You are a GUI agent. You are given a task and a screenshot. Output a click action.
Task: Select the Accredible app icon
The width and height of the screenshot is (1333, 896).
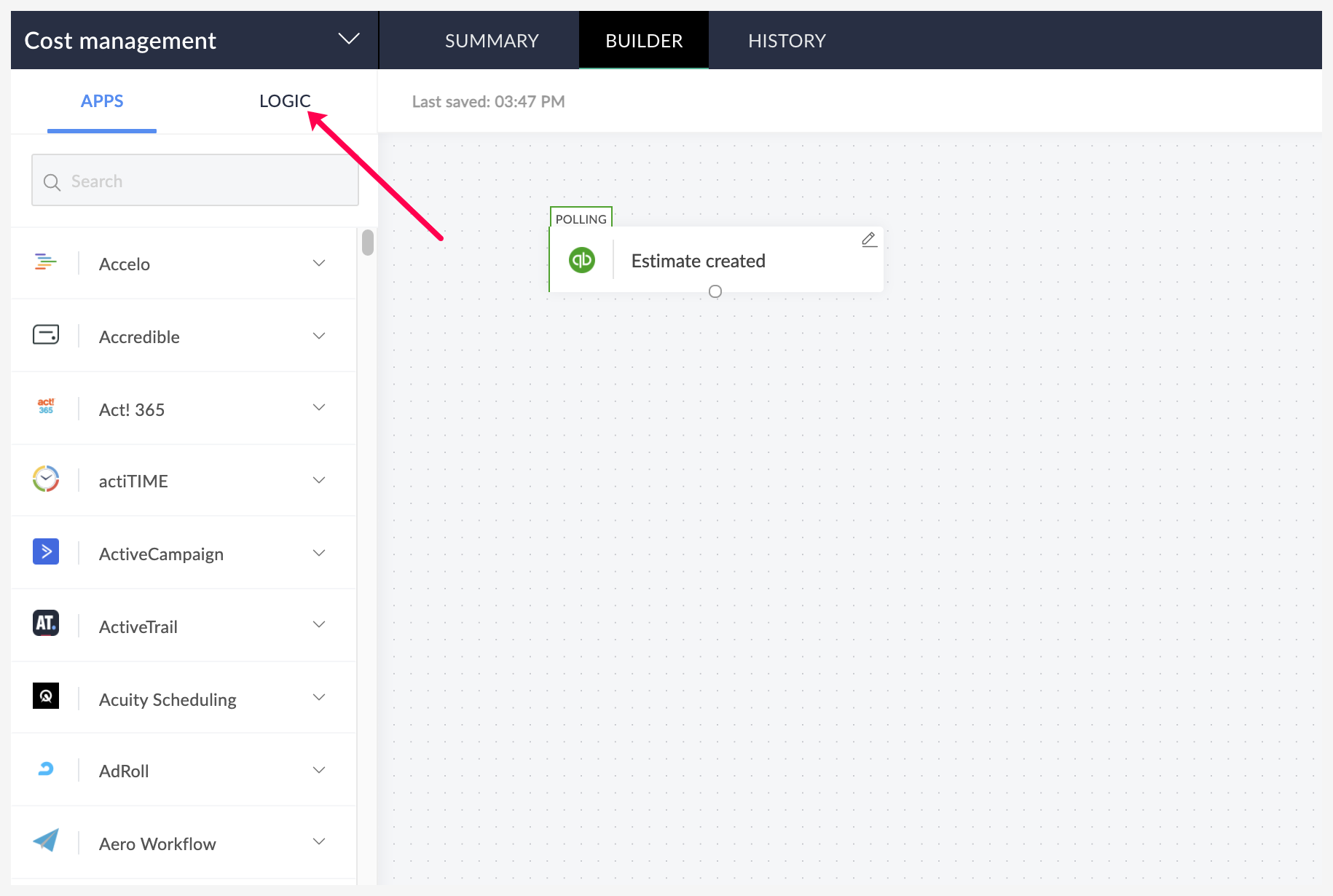click(46, 334)
